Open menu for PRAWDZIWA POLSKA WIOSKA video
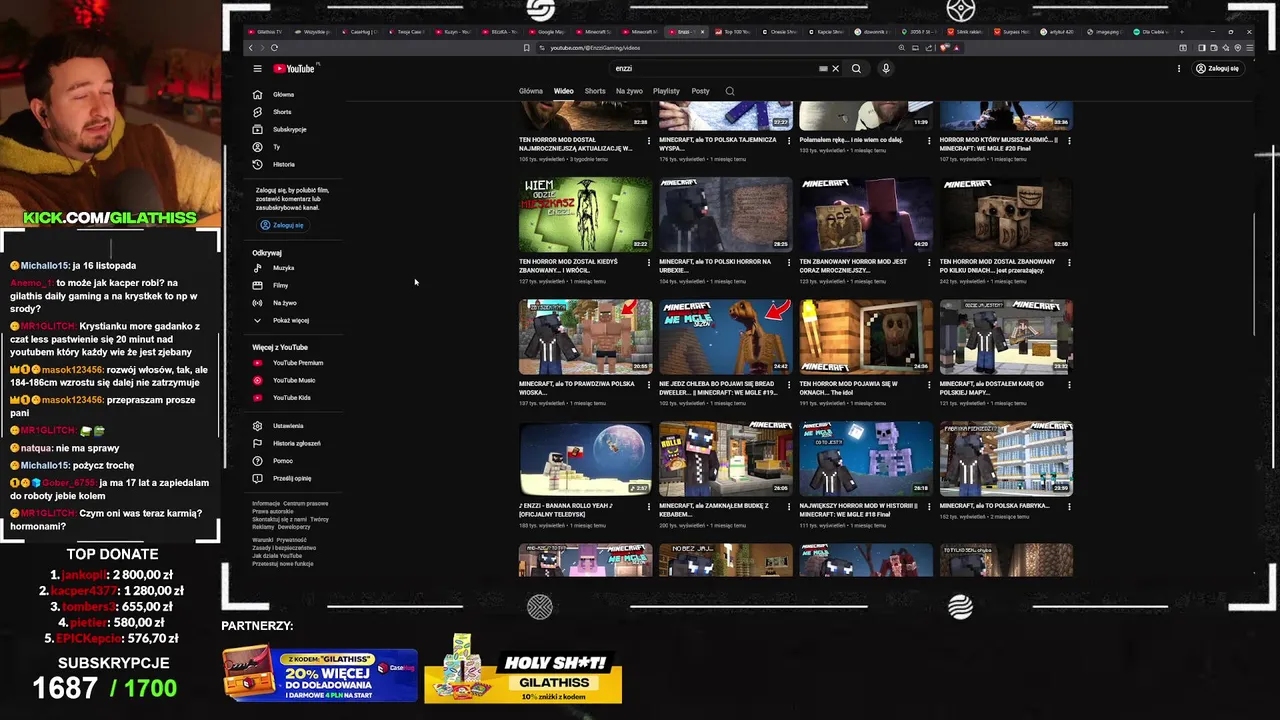The height and width of the screenshot is (720, 1280). click(x=649, y=384)
